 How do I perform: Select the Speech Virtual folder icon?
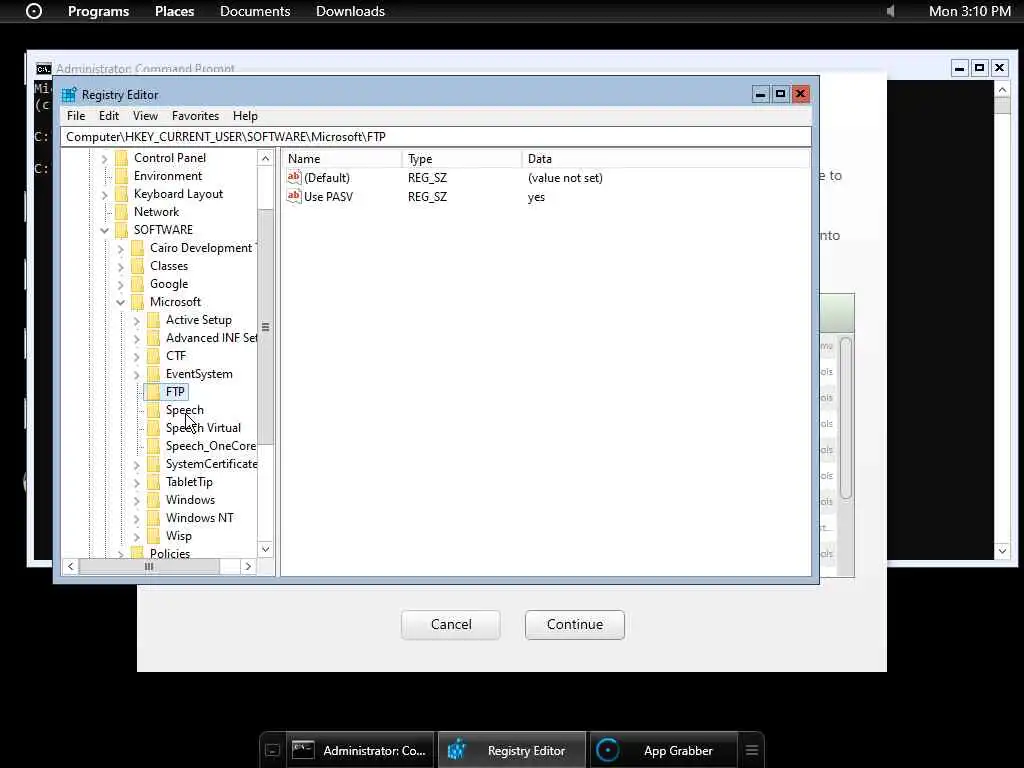(x=153, y=427)
